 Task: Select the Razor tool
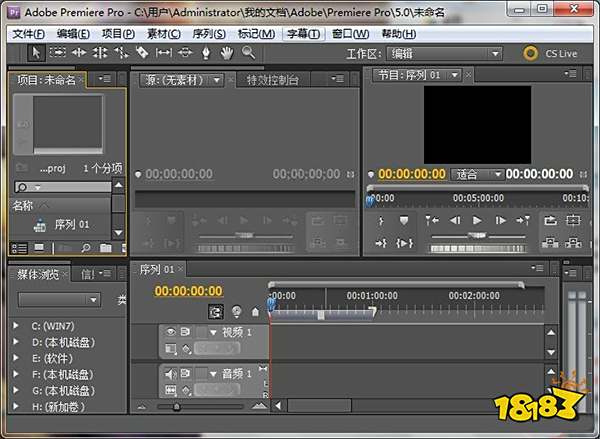pyautogui.click(x=142, y=53)
